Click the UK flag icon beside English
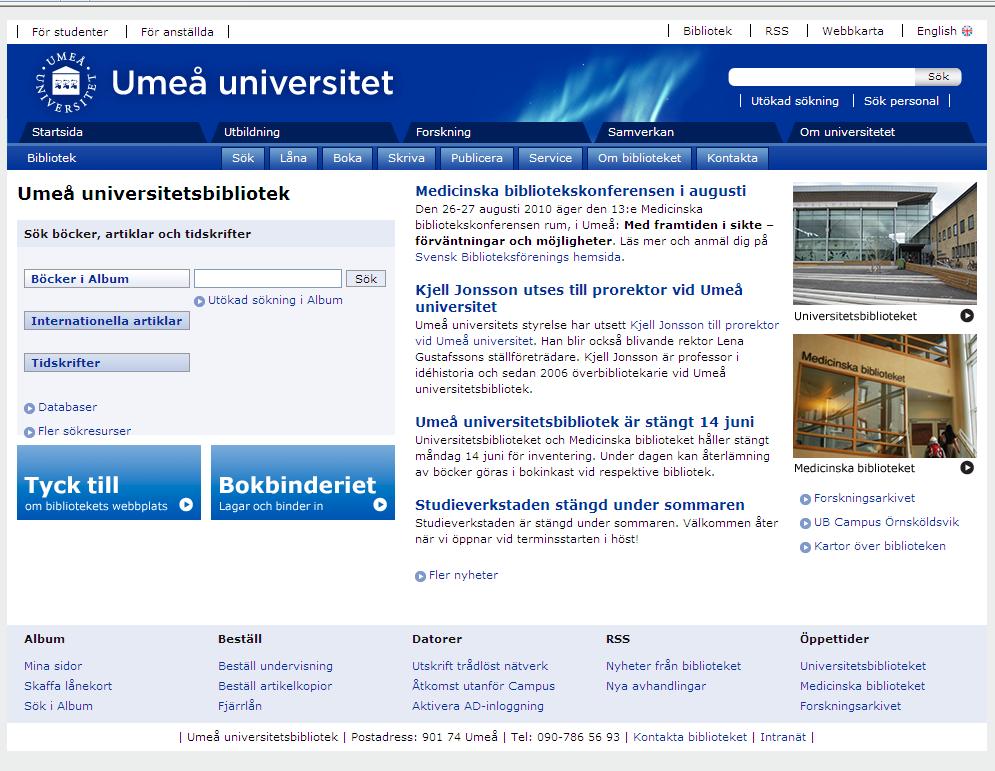Screen dimensions: 995x771 (x=967, y=30)
